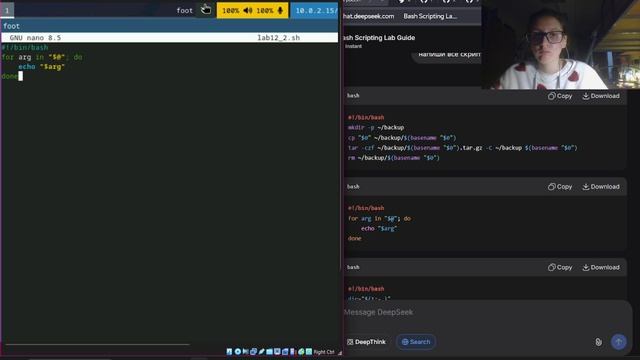Toggle DeepThink mode
Viewport: 640px width, 360px height.
click(366, 342)
